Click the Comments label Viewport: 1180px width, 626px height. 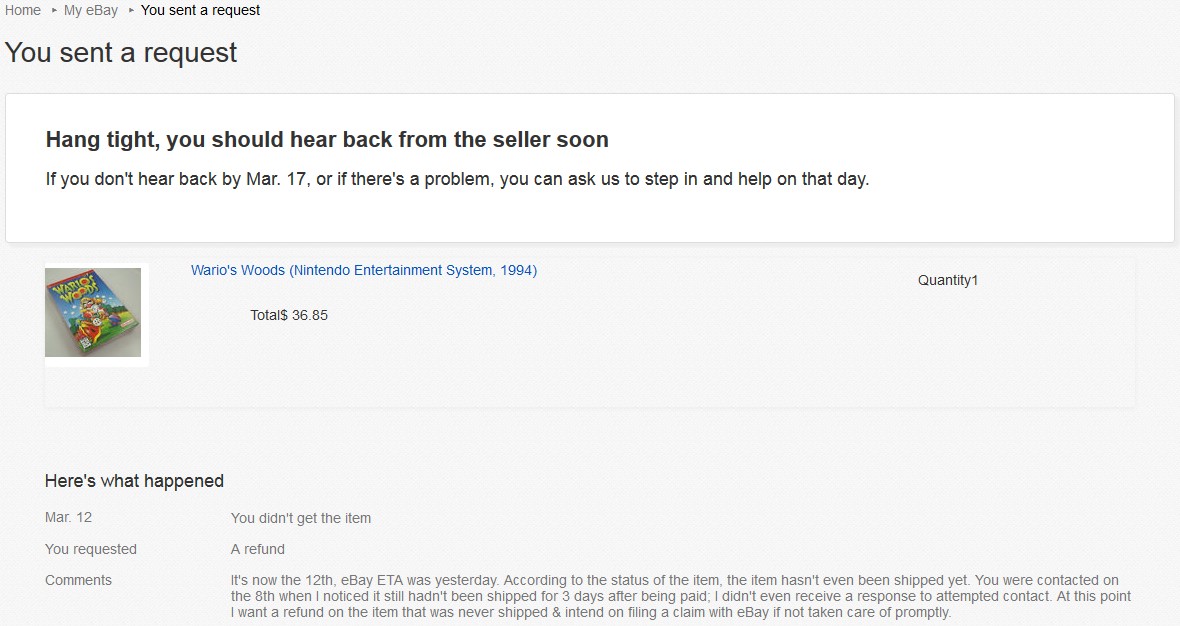point(78,580)
